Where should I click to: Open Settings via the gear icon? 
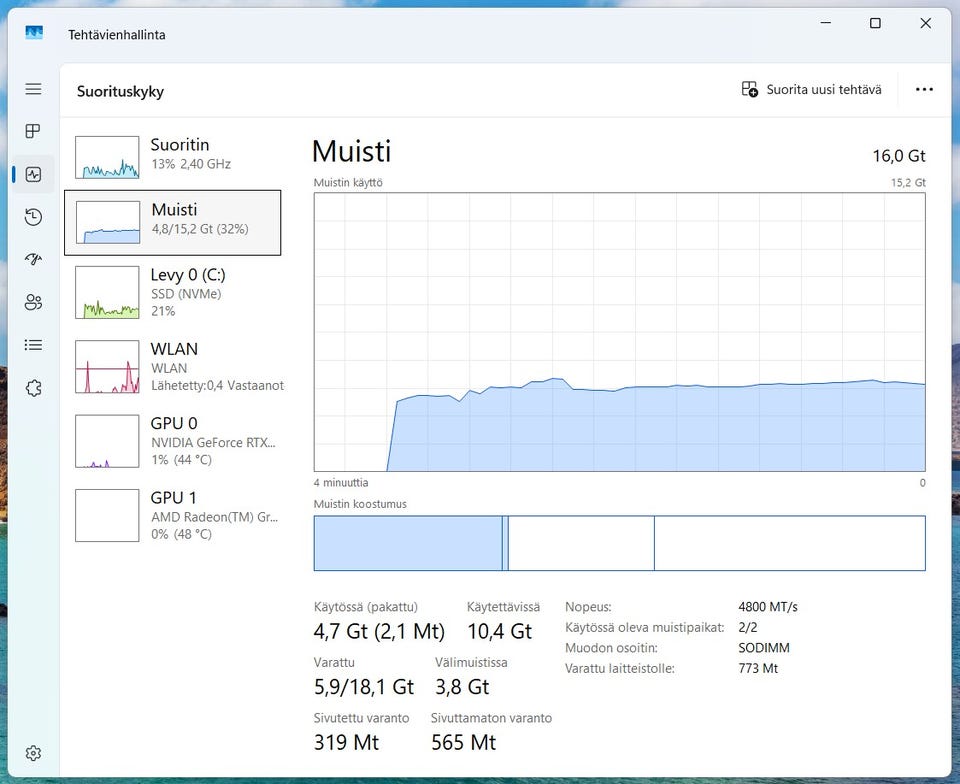[33, 753]
